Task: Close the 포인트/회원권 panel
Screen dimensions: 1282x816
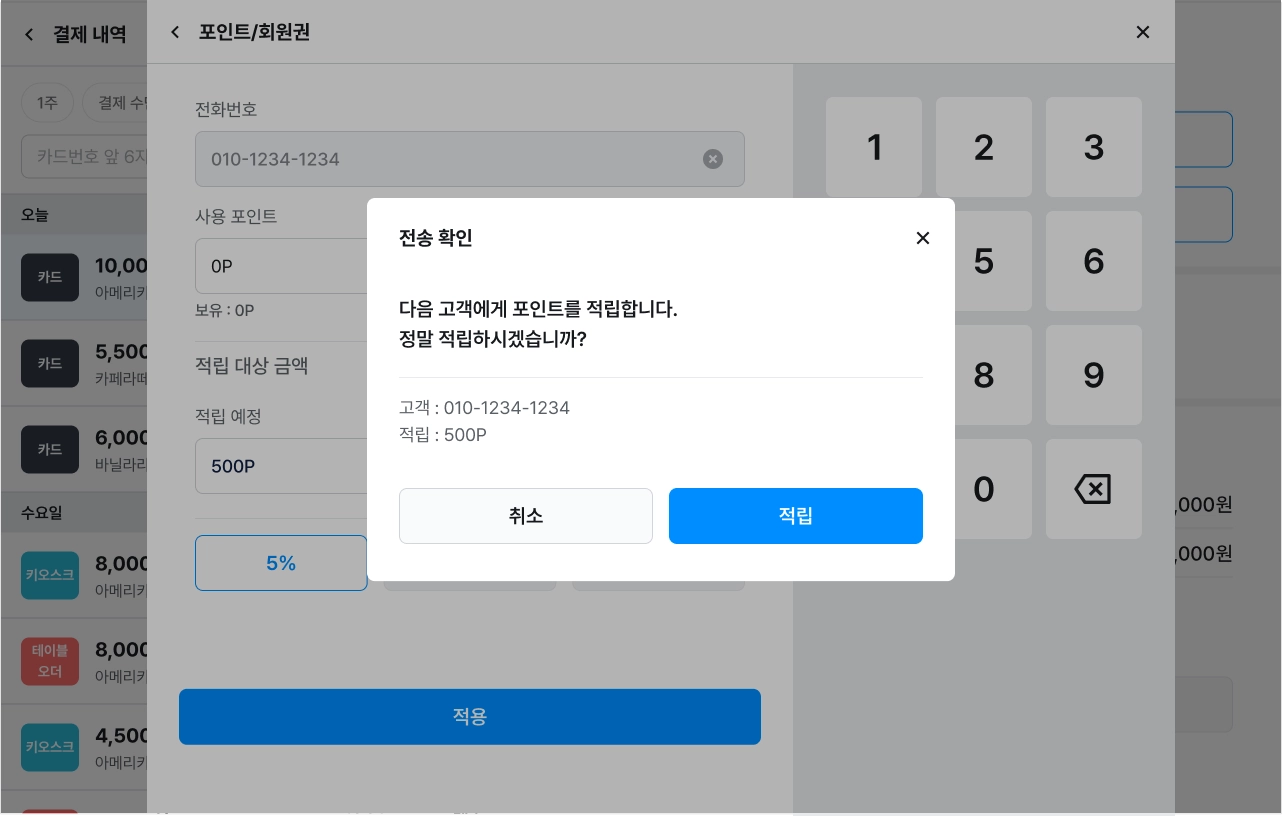Action: [x=1143, y=32]
